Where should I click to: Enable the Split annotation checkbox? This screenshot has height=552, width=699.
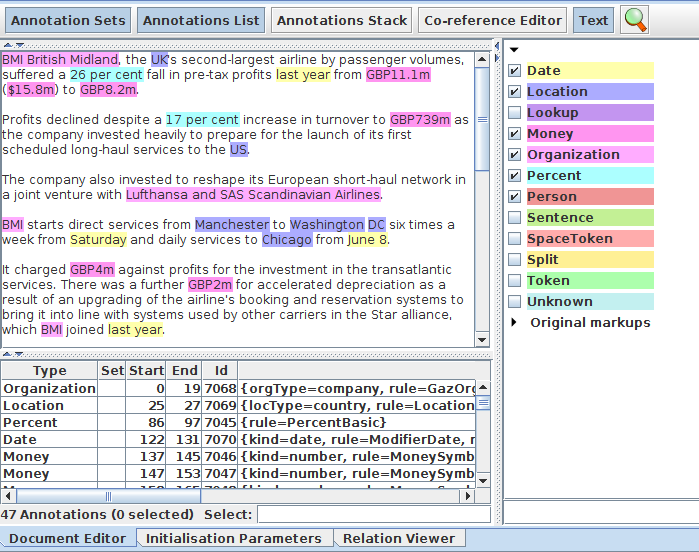tap(514, 259)
